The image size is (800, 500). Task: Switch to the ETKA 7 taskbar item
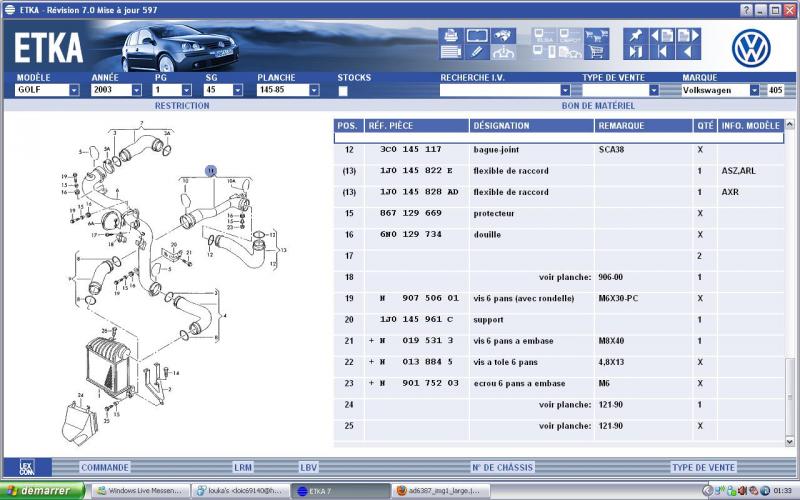[341, 491]
